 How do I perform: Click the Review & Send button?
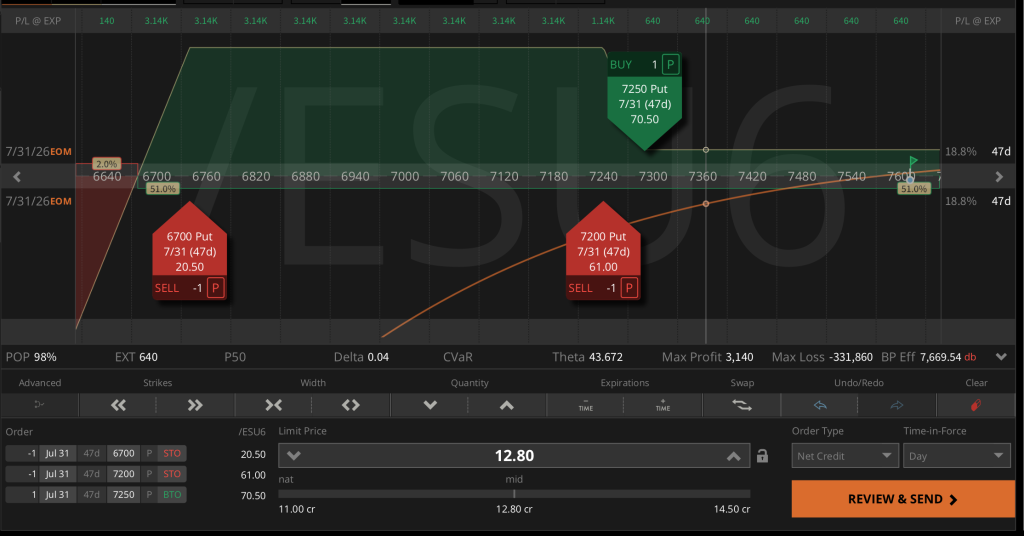903,499
